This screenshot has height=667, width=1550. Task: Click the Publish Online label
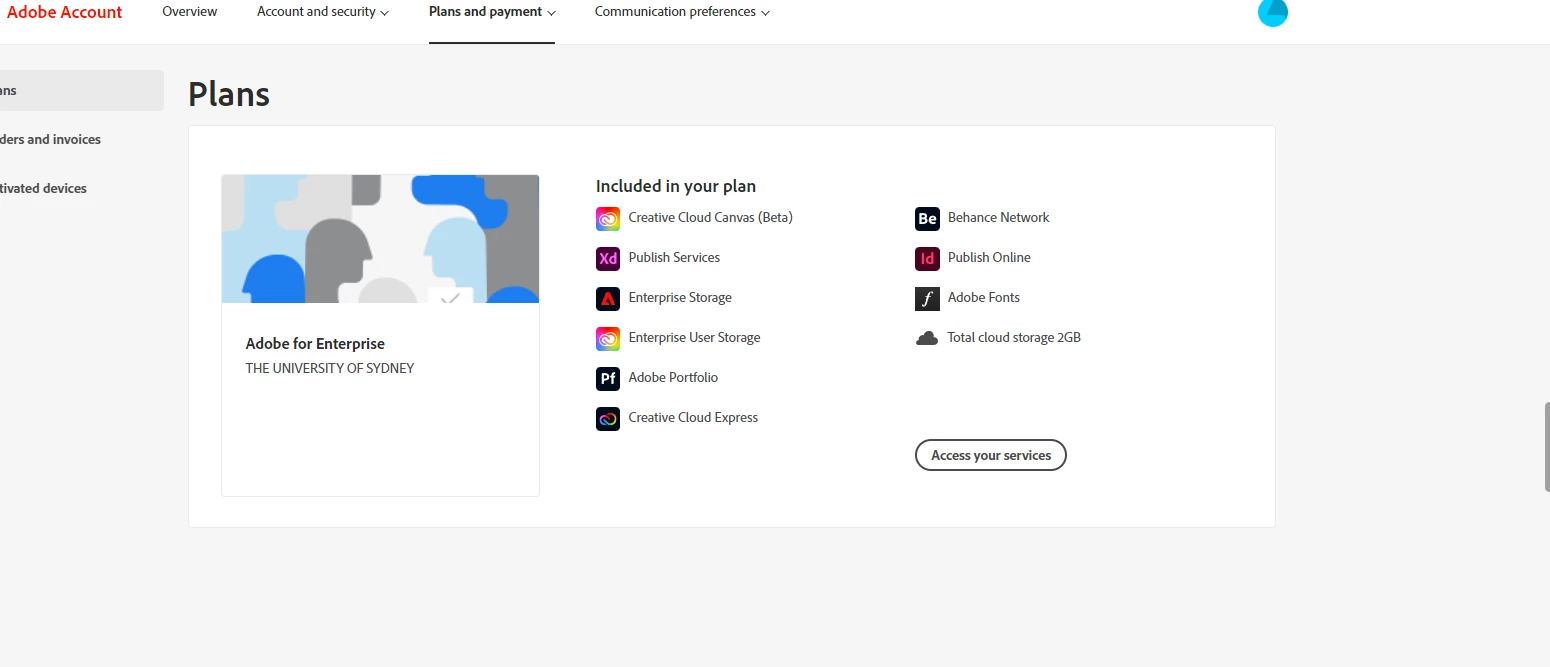989,257
